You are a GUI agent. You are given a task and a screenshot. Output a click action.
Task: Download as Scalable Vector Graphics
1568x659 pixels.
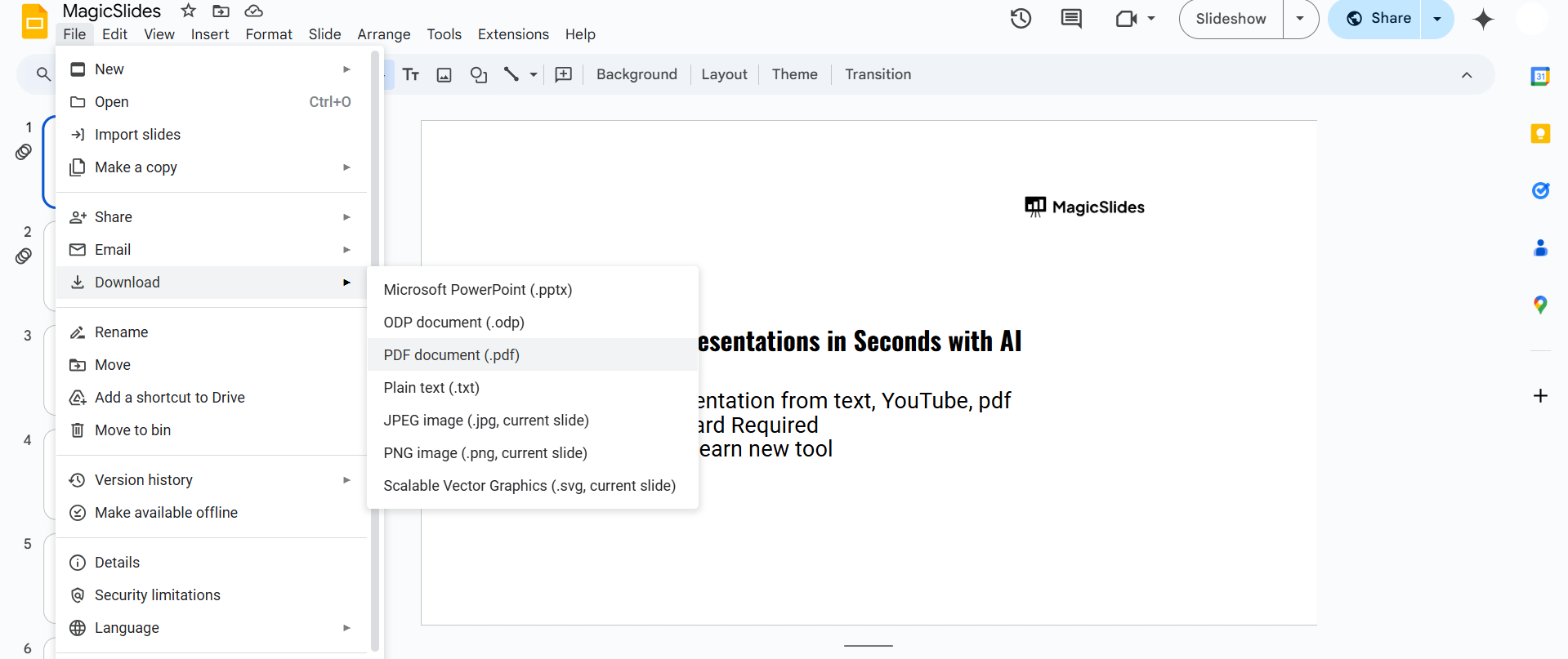point(533,486)
